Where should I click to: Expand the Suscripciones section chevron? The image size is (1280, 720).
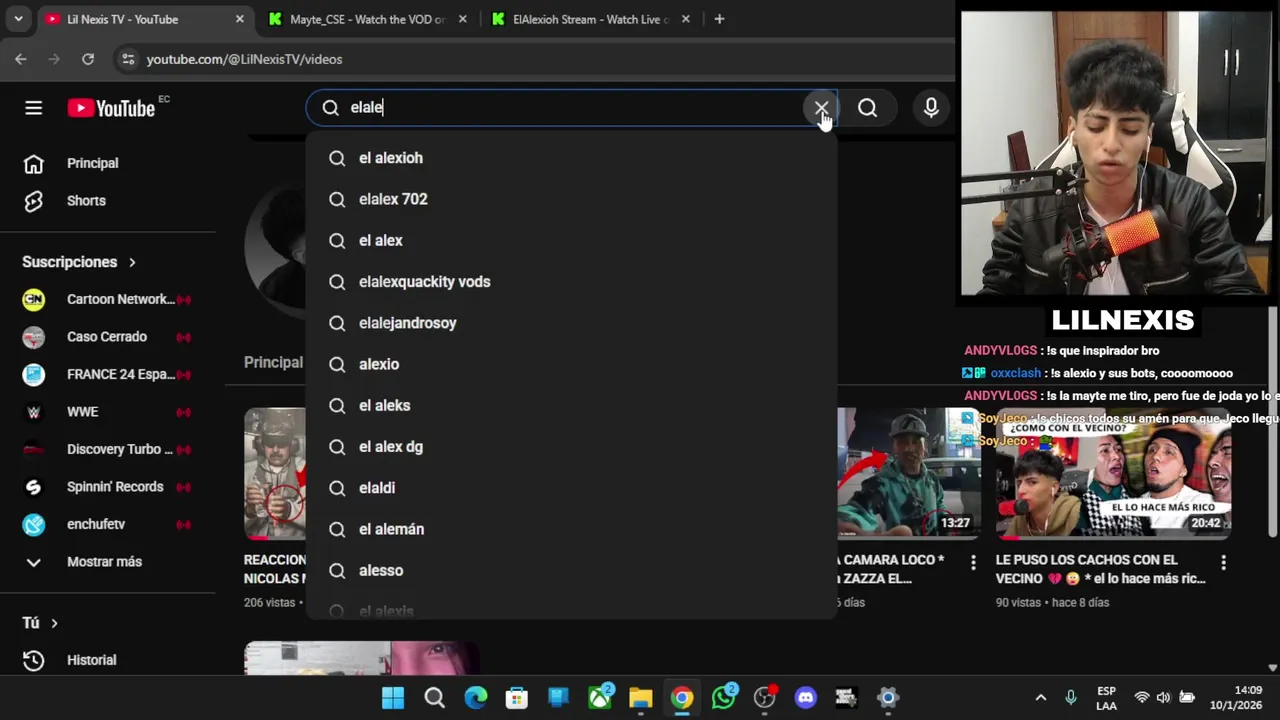[132, 262]
